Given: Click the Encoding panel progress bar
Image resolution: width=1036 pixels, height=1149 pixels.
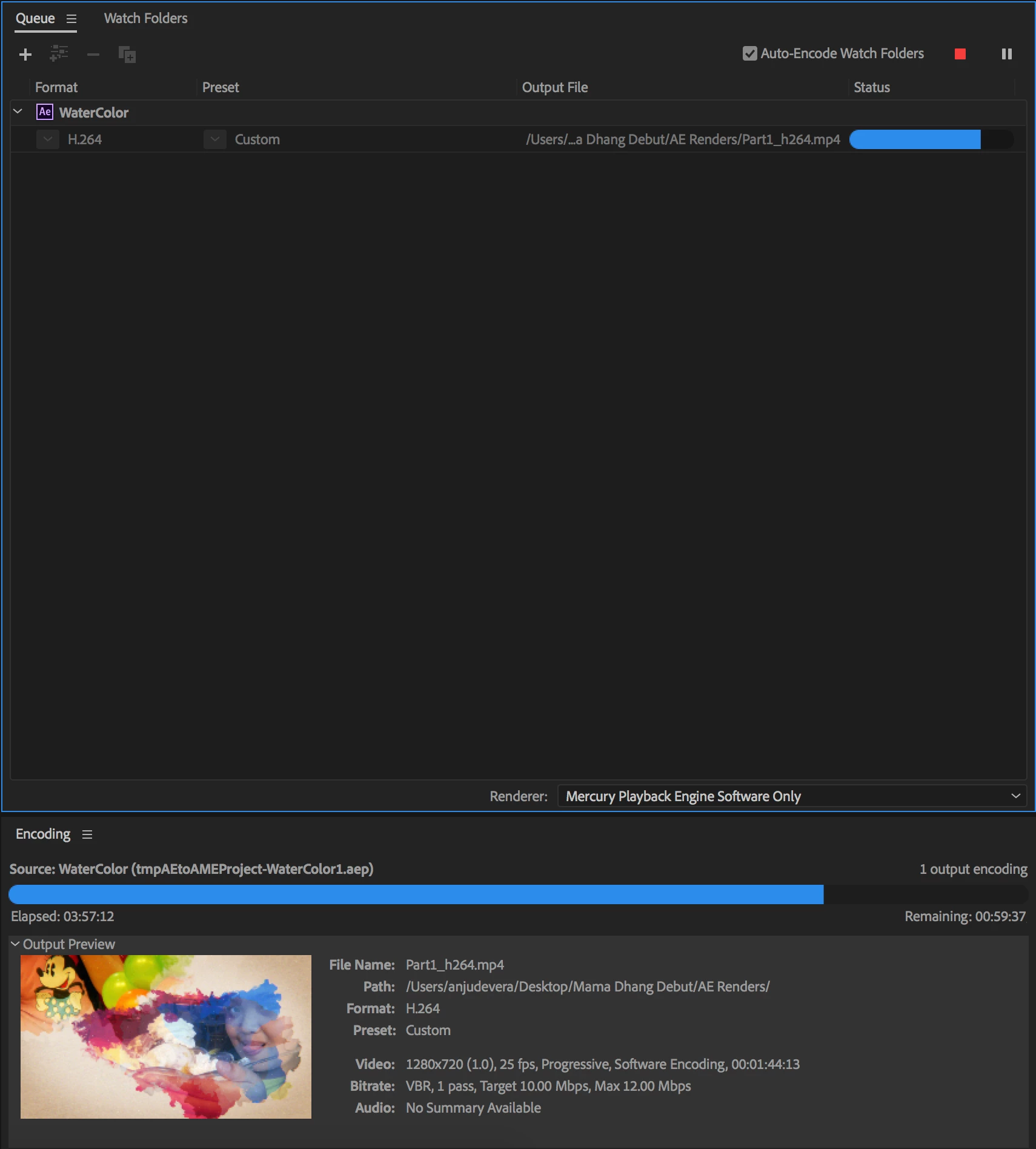Looking at the screenshot, I should pyautogui.click(x=518, y=894).
